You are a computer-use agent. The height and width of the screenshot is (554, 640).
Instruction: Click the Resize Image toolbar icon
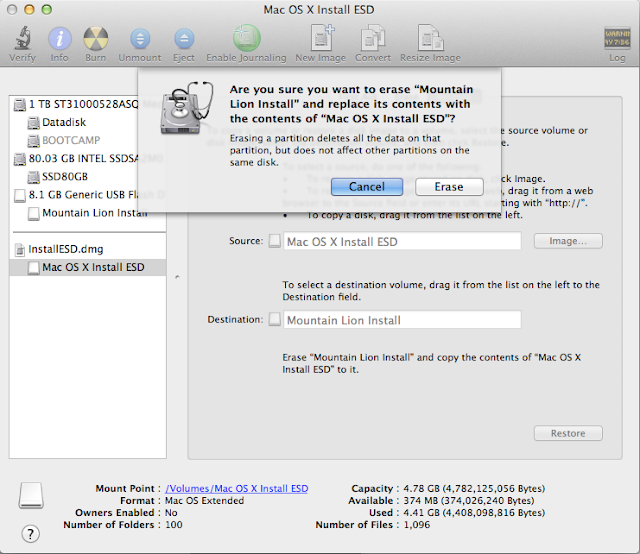click(x=430, y=38)
